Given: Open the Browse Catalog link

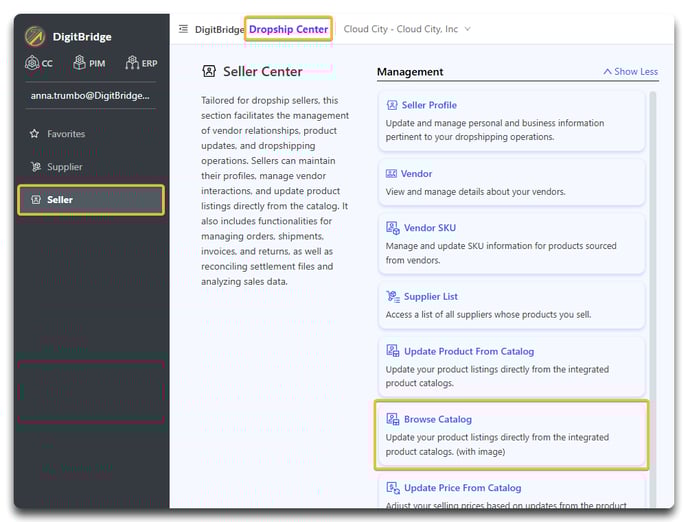Looking at the screenshot, I should pyautogui.click(x=438, y=419).
